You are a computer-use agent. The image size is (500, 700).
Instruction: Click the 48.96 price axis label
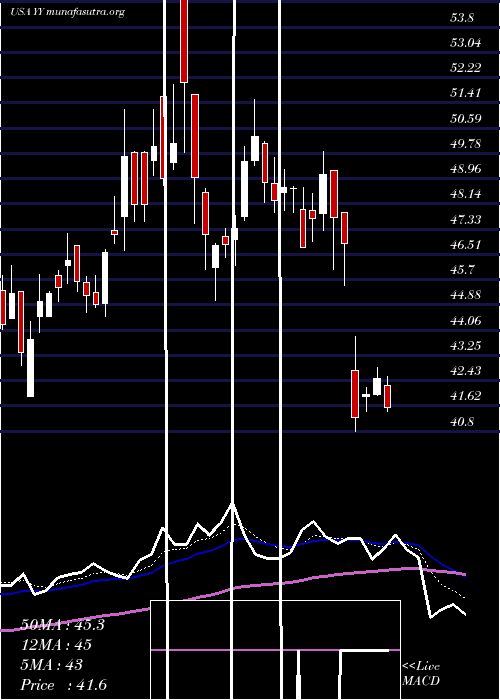pos(466,169)
